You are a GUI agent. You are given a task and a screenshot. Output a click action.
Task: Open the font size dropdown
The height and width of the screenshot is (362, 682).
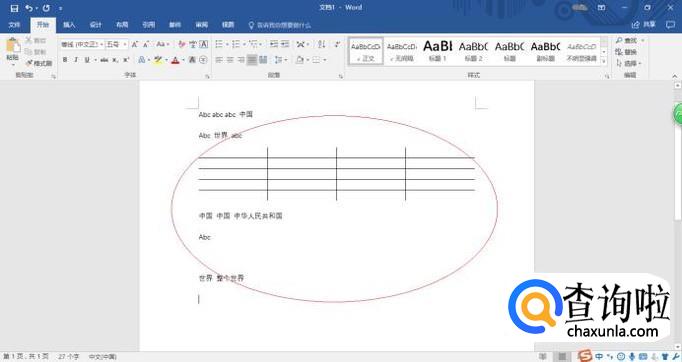coord(117,44)
